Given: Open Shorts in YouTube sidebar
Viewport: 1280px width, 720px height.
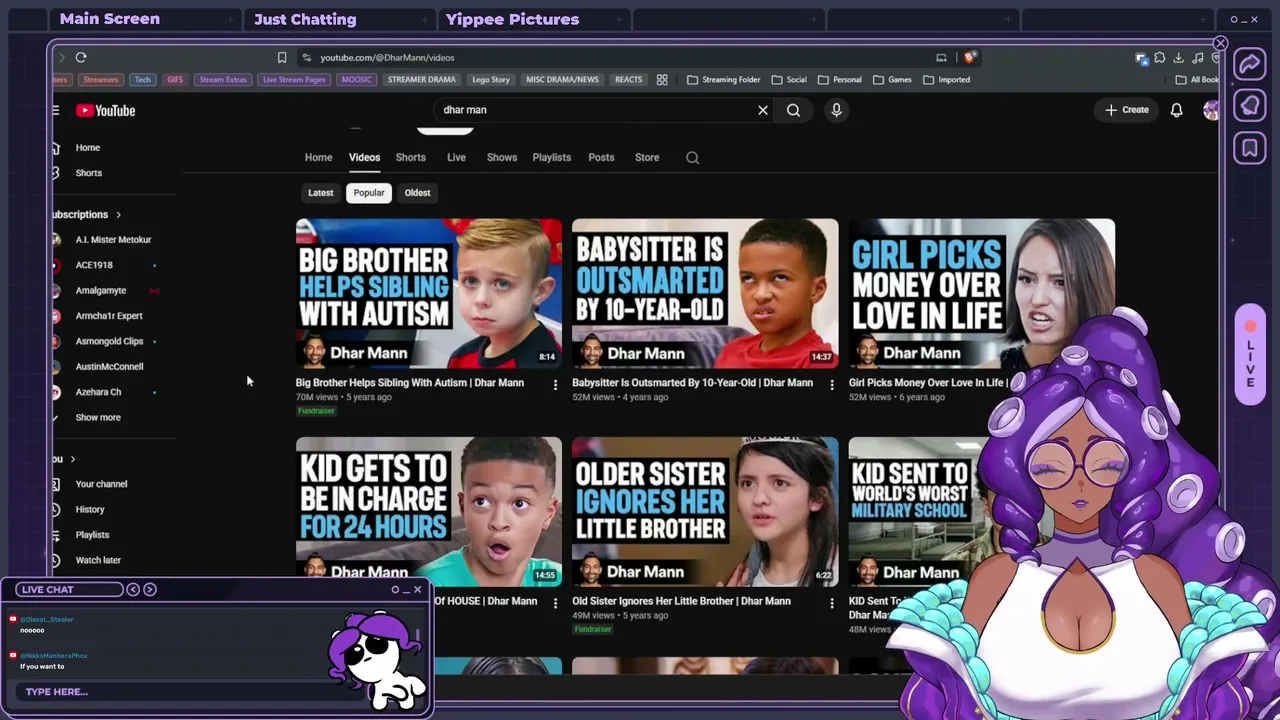Looking at the screenshot, I should 89,173.
